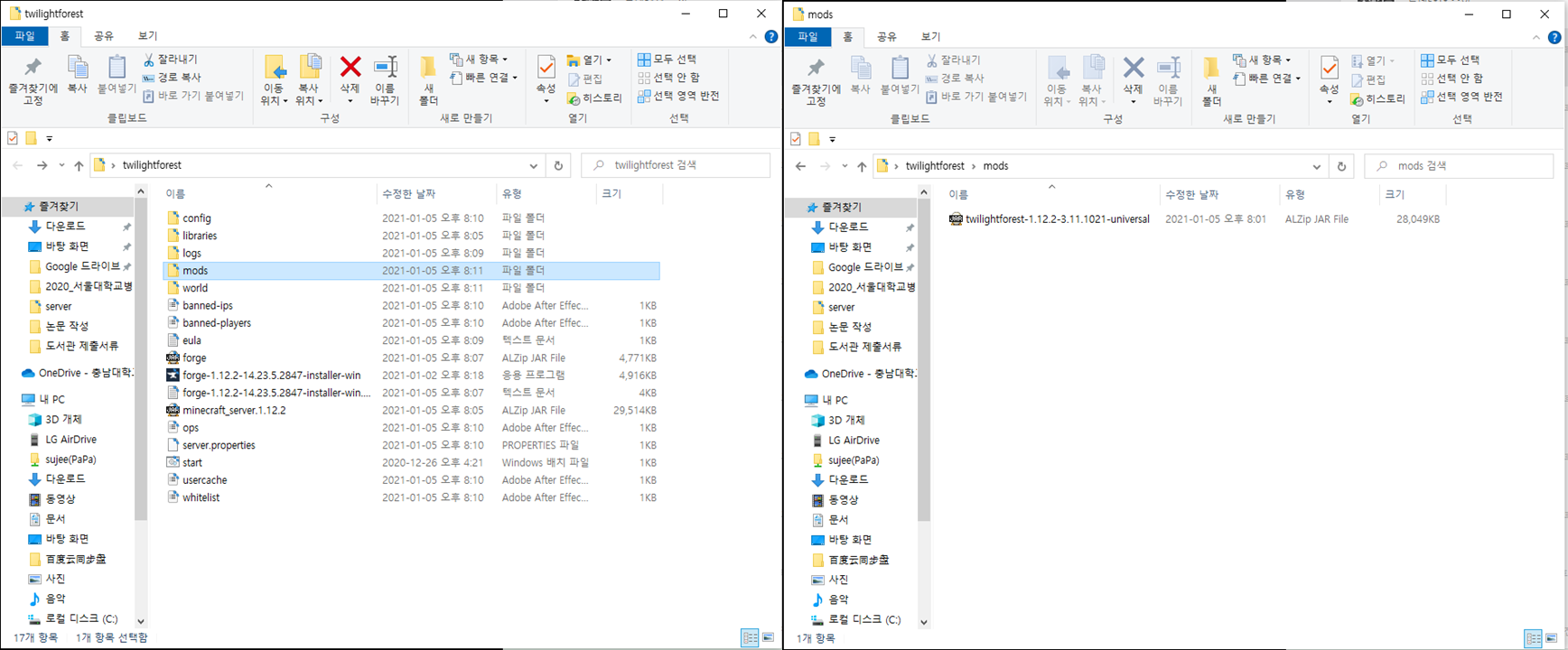Click search box in twilightforest window

(676, 165)
